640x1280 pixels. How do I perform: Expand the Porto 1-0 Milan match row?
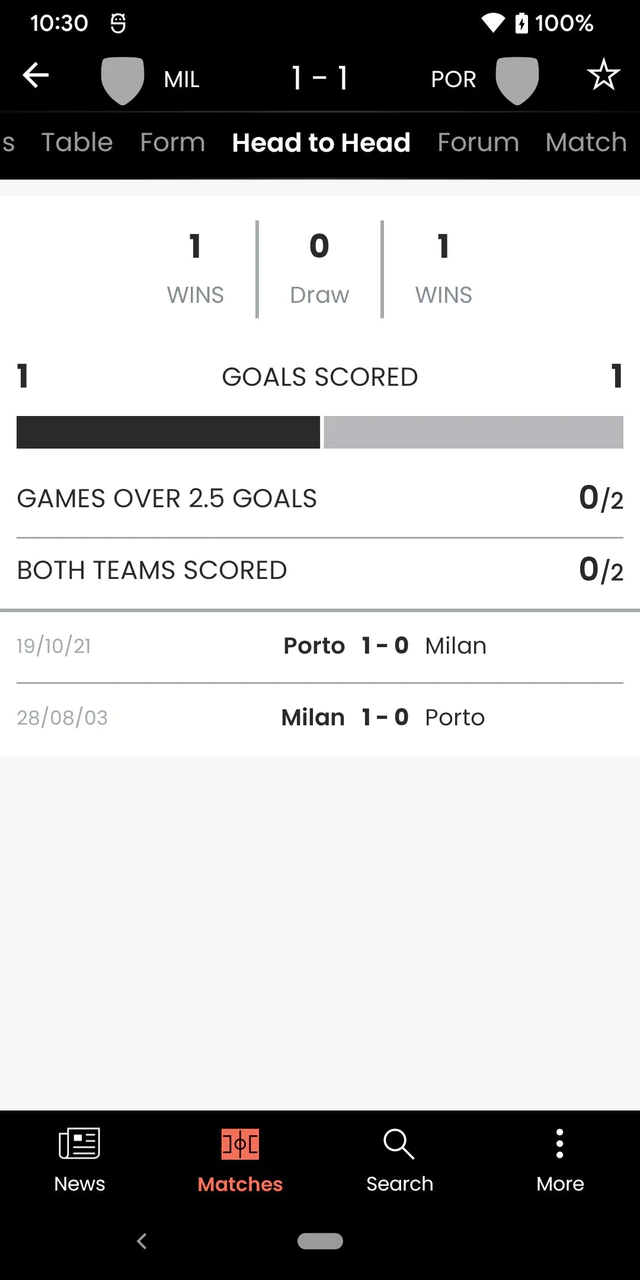tap(320, 645)
